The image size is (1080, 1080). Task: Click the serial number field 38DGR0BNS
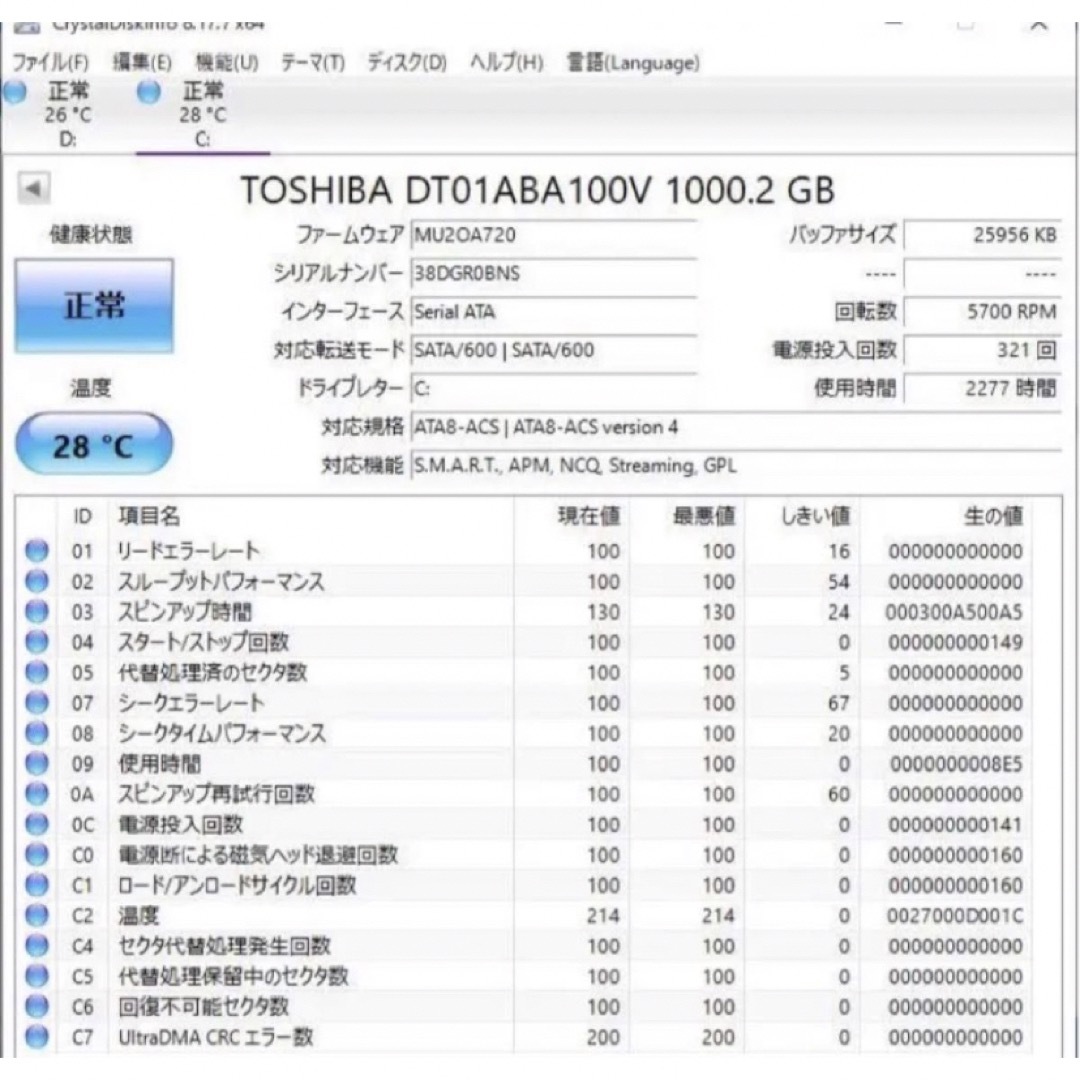pyautogui.click(x=554, y=273)
